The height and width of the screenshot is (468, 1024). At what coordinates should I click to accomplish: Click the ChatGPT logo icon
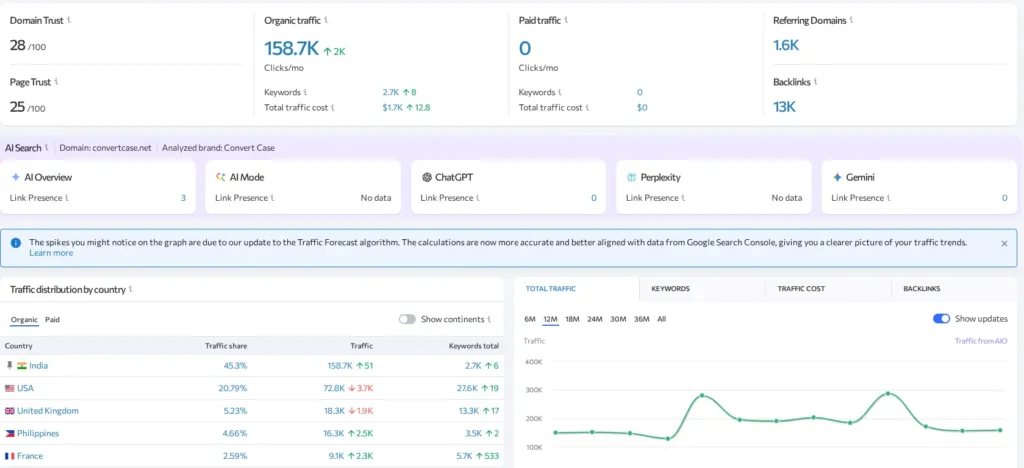tap(426, 177)
